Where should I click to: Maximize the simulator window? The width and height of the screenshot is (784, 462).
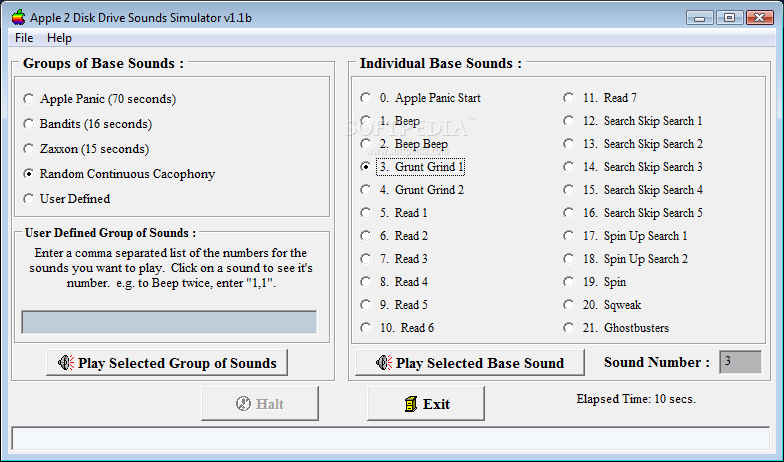tap(729, 18)
